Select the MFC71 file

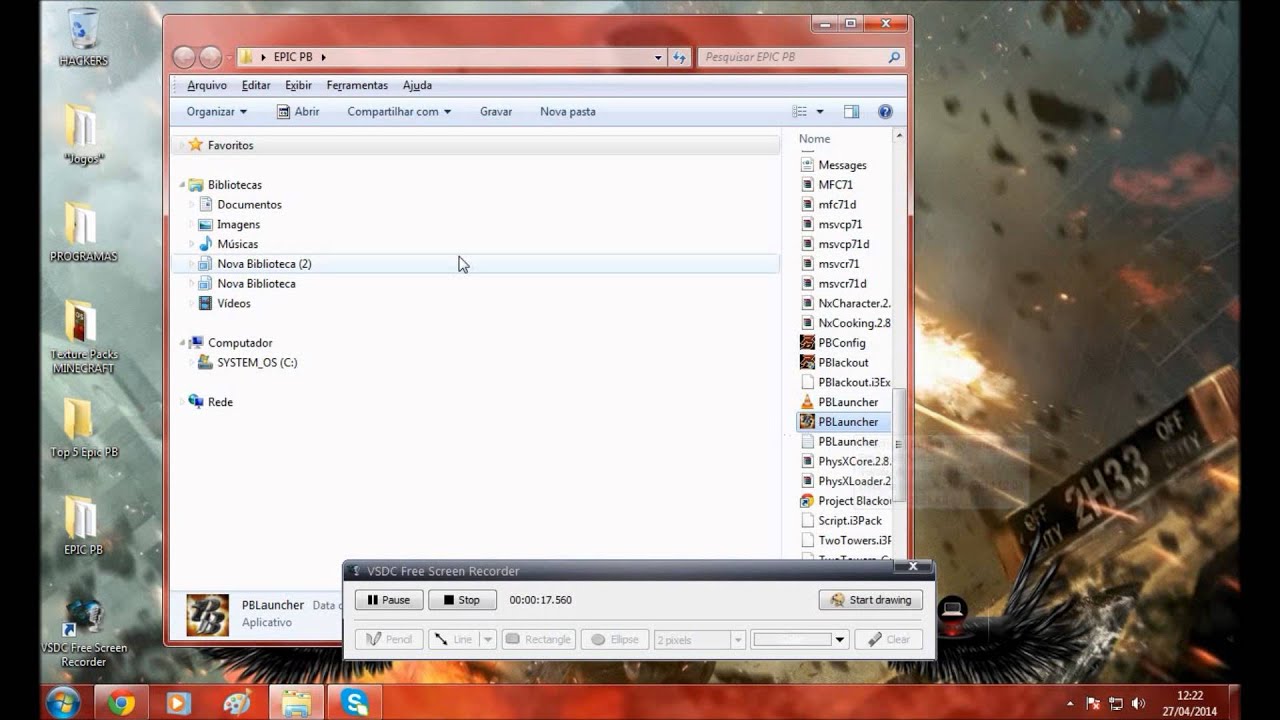click(835, 185)
